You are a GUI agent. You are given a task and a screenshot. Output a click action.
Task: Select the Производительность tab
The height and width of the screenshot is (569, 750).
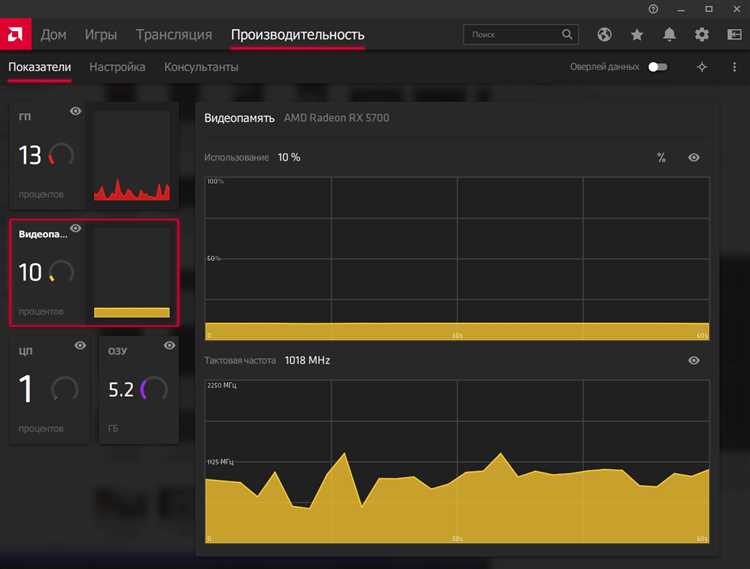click(298, 35)
